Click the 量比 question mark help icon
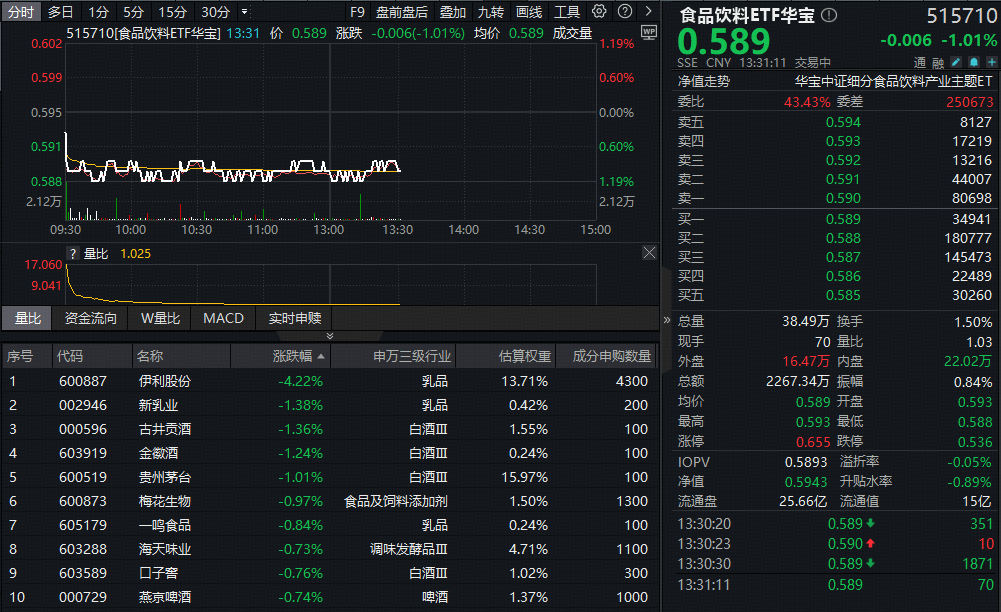Viewport: 1001px width, 612px height. (x=72, y=254)
